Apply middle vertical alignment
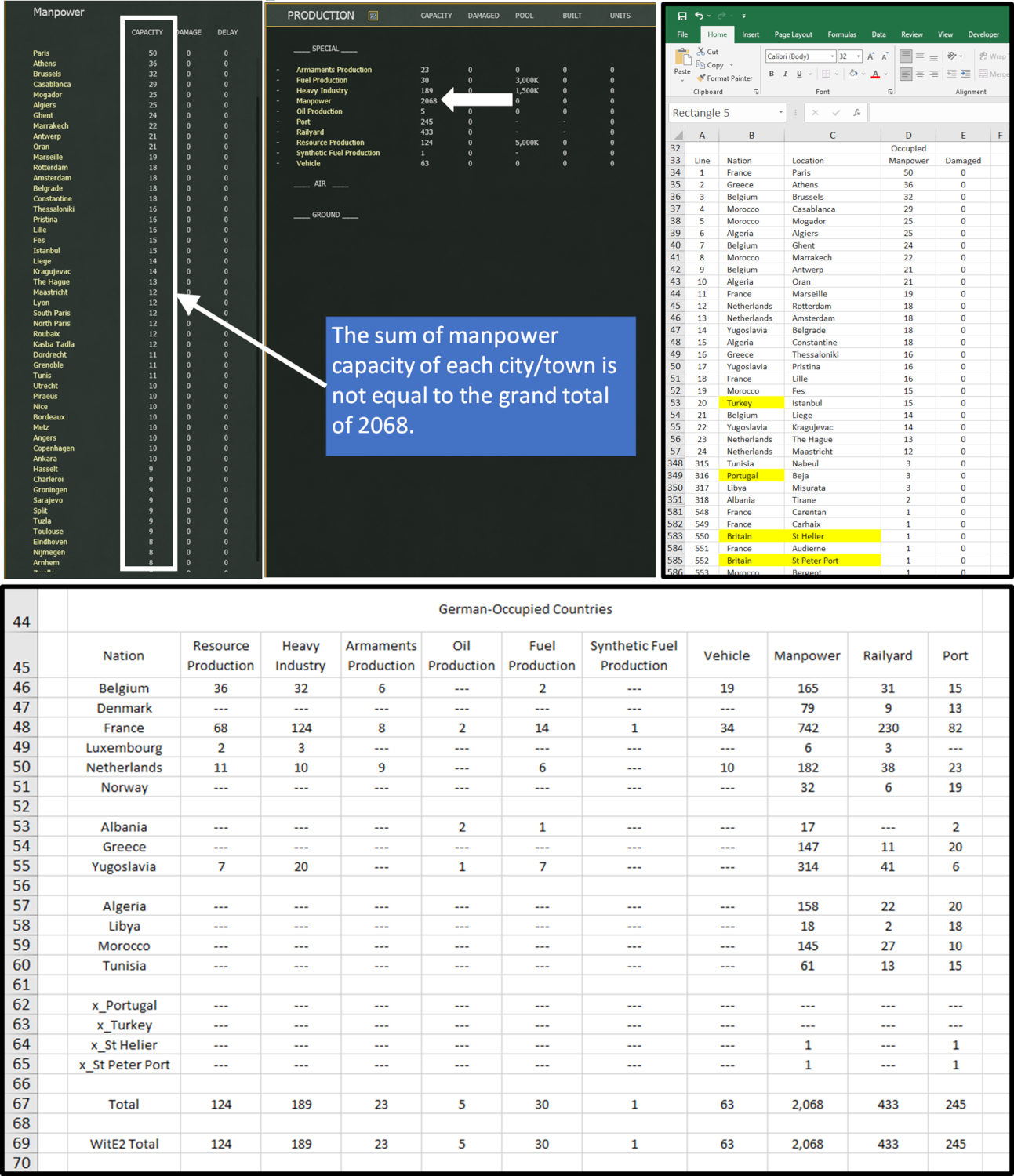Viewport: 1014px width, 1176px height. tap(920, 56)
